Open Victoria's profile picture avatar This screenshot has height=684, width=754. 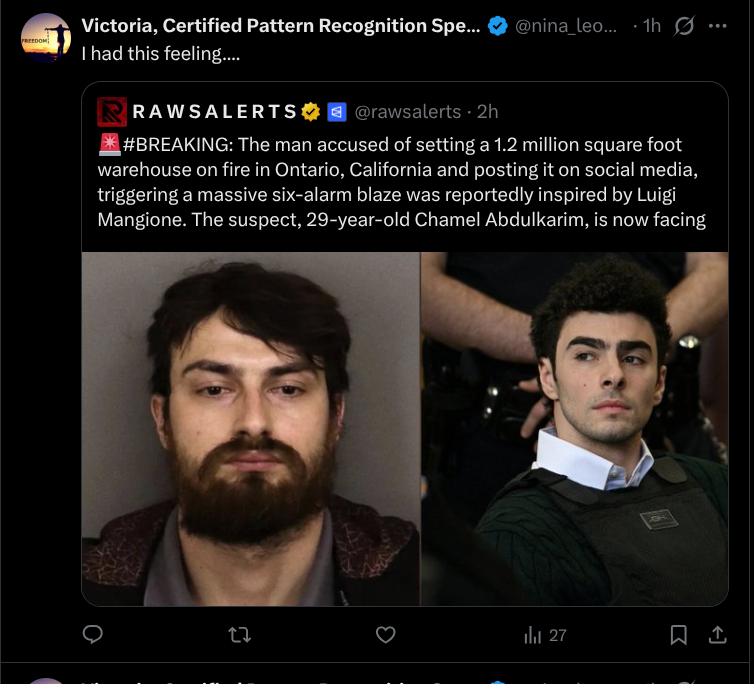46,39
